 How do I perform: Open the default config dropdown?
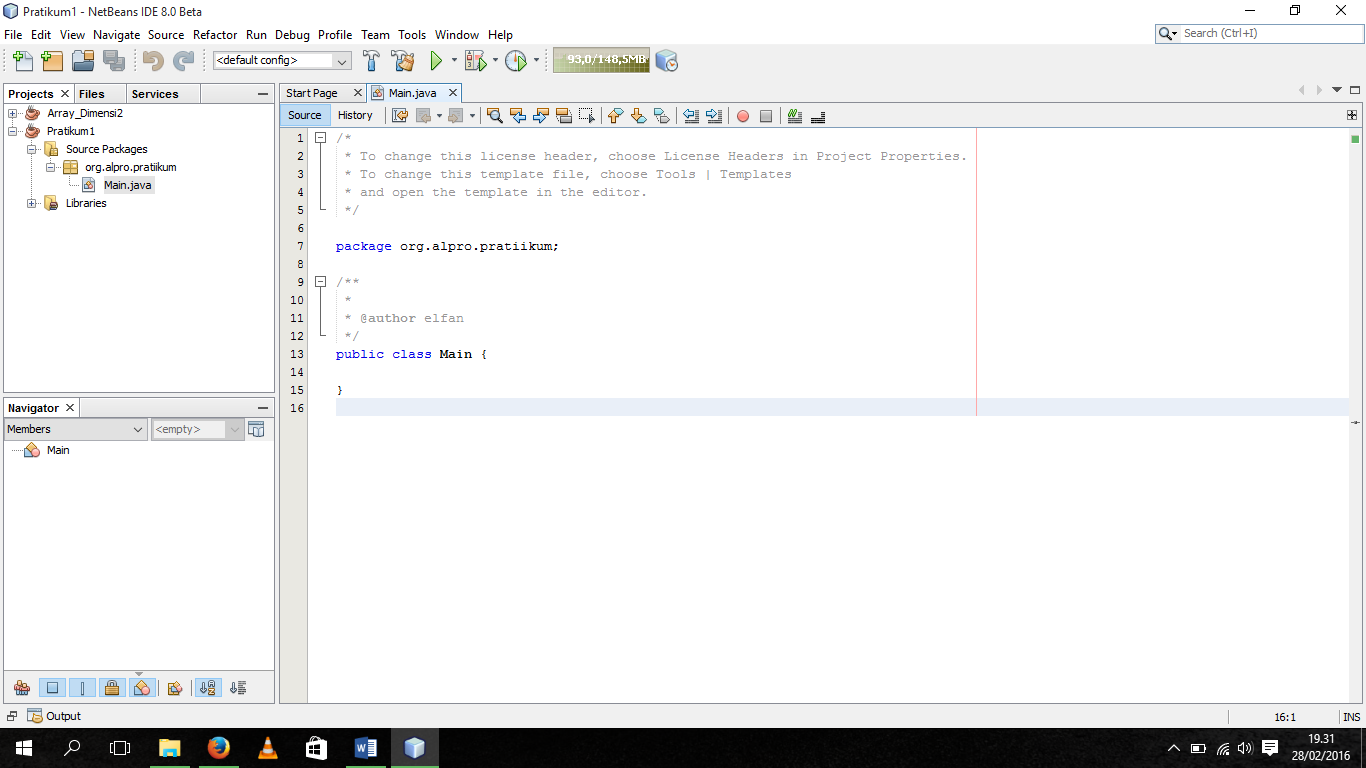(x=343, y=60)
